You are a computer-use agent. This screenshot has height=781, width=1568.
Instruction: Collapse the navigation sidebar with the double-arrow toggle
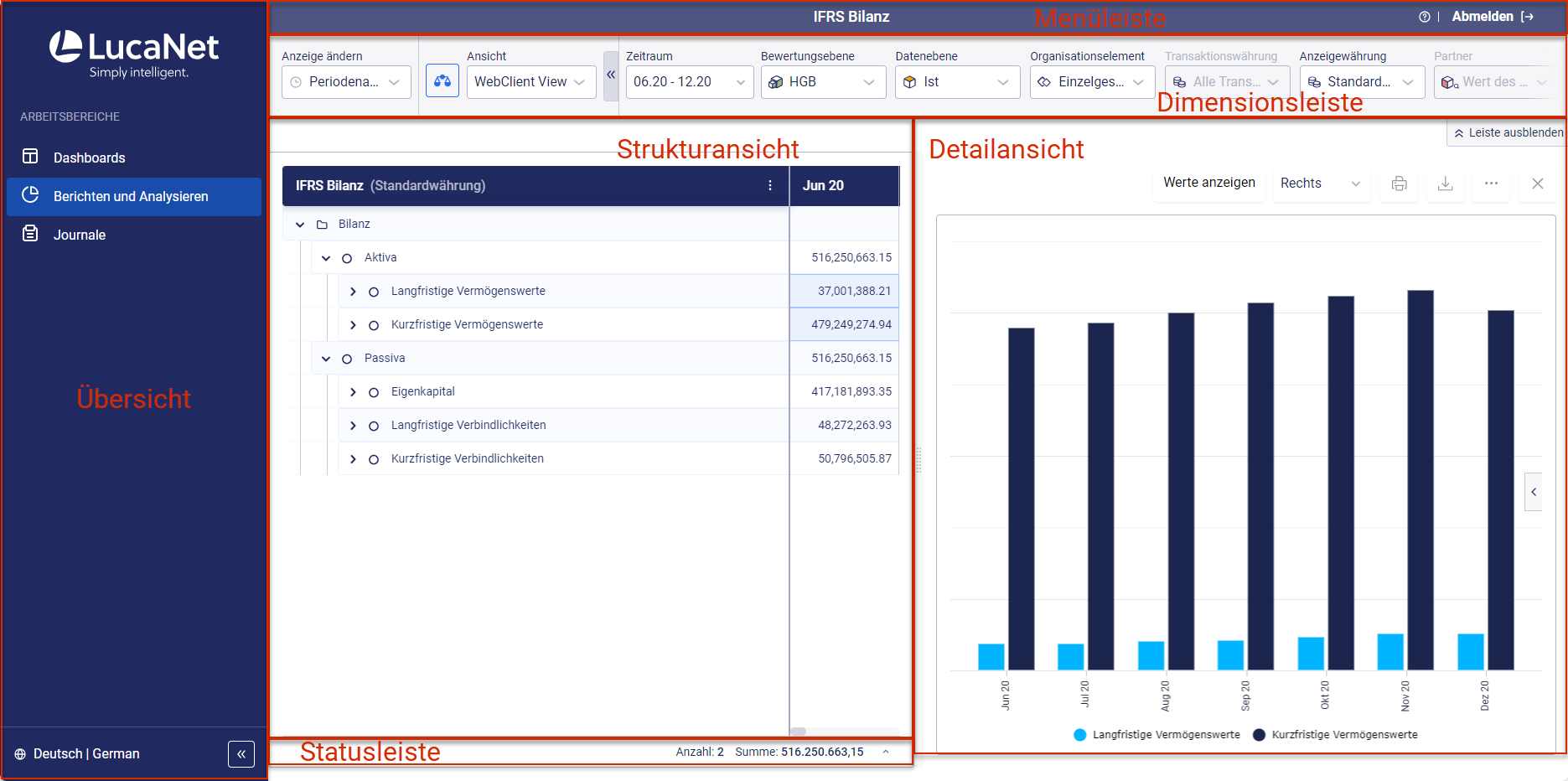[241, 753]
